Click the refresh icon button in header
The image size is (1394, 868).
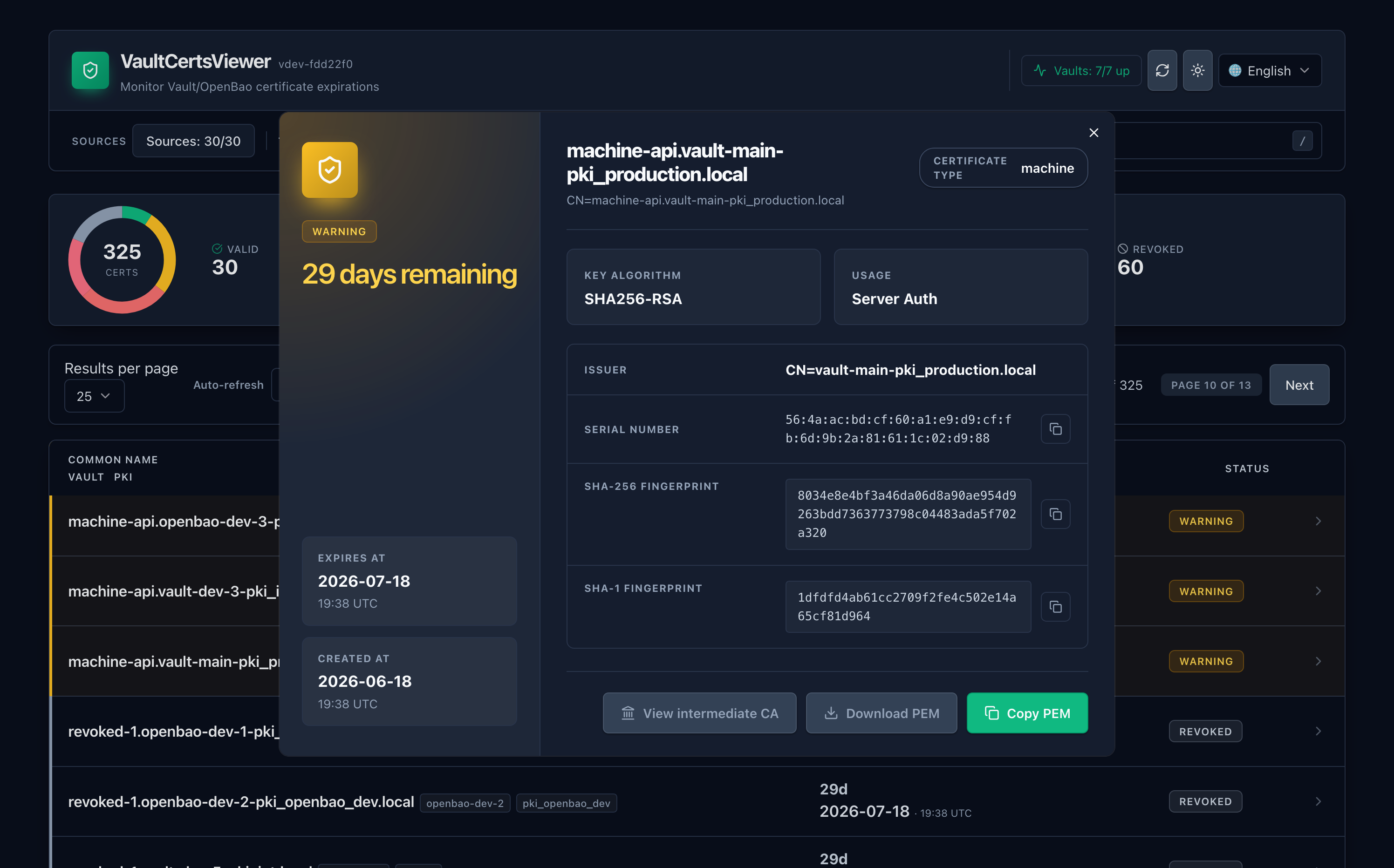1162,70
